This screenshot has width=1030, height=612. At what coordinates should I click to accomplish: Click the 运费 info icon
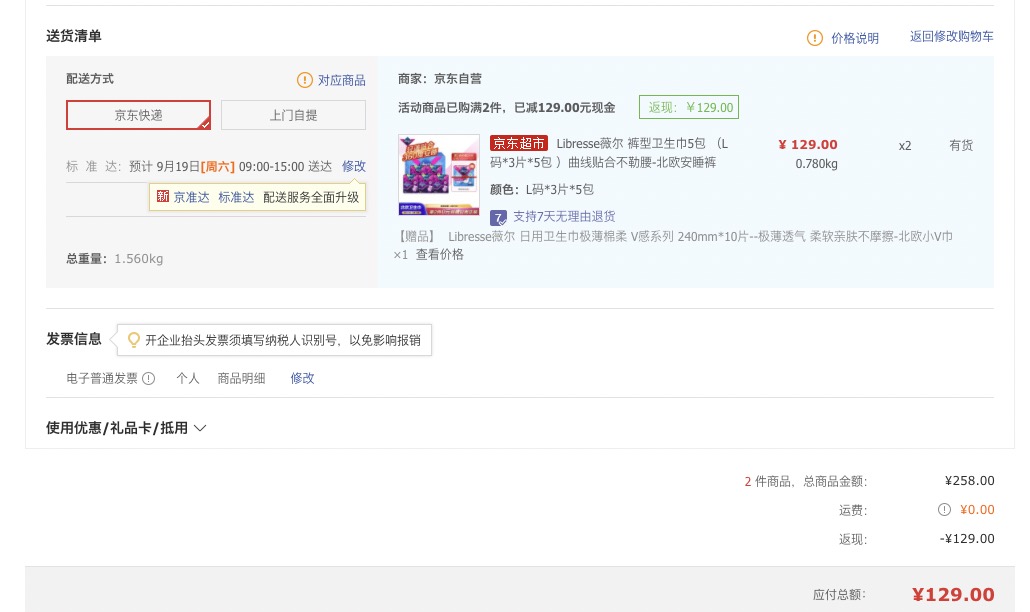point(944,510)
